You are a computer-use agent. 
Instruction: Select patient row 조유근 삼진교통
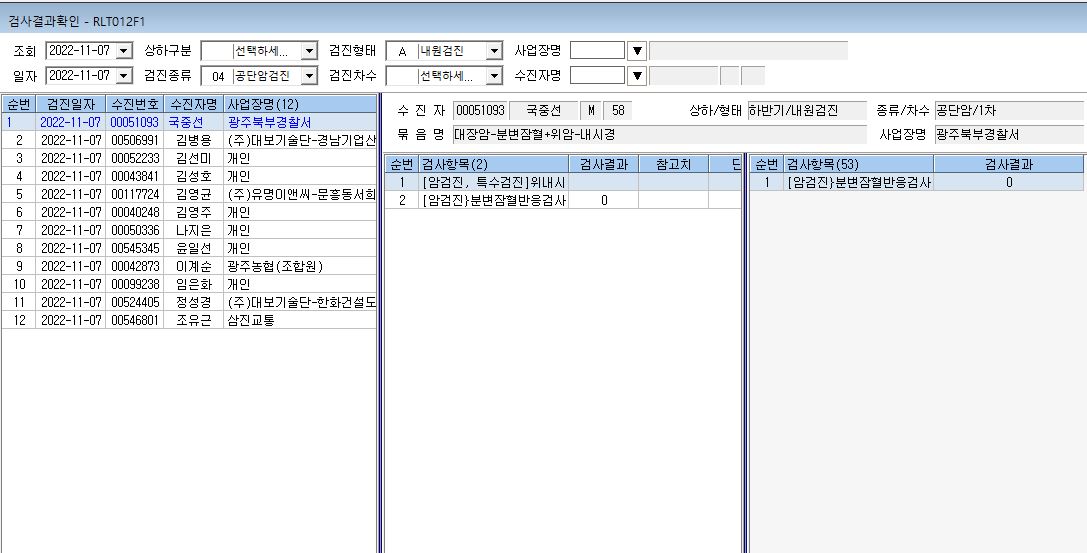[189, 319]
